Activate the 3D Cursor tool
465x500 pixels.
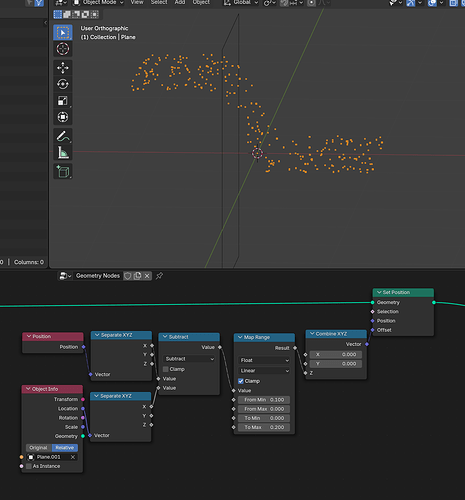click(x=63, y=49)
